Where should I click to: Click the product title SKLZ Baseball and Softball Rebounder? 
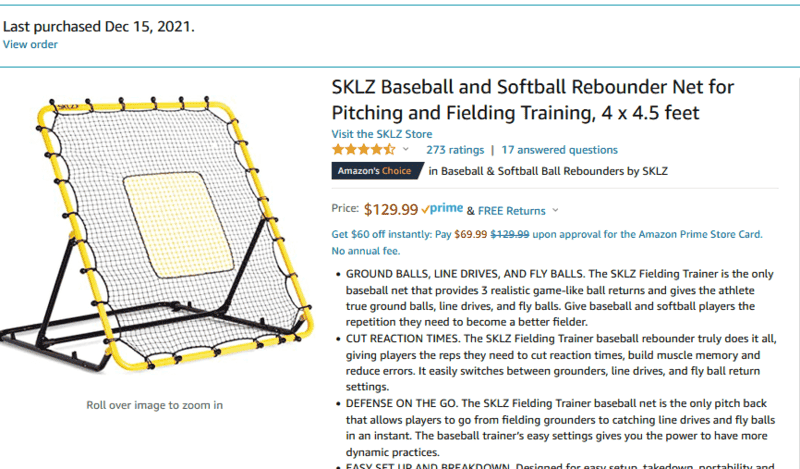[533, 100]
